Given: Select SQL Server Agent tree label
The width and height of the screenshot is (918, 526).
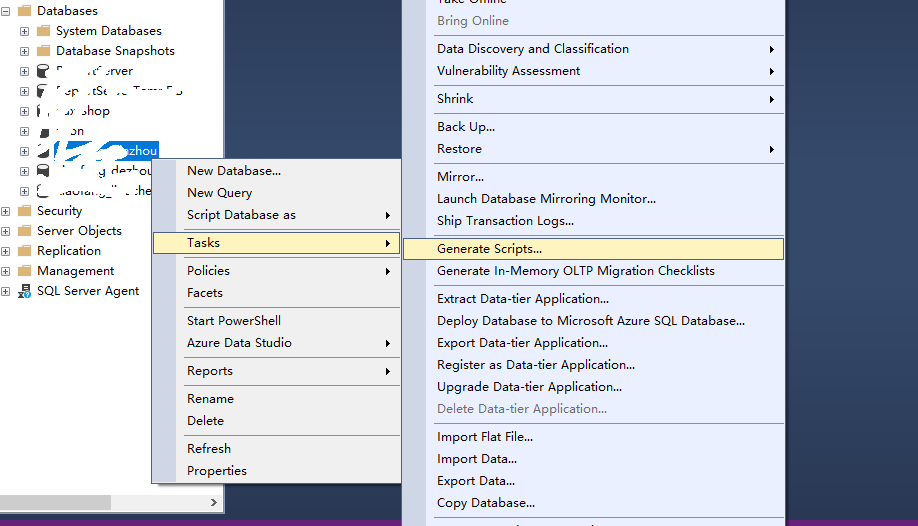Looking at the screenshot, I should [x=88, y=291].
